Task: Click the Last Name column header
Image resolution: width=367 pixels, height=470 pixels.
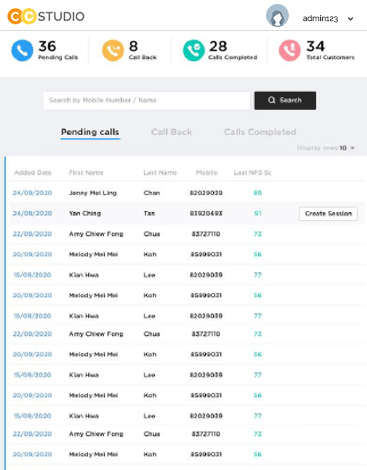Action: click(160, 173)
